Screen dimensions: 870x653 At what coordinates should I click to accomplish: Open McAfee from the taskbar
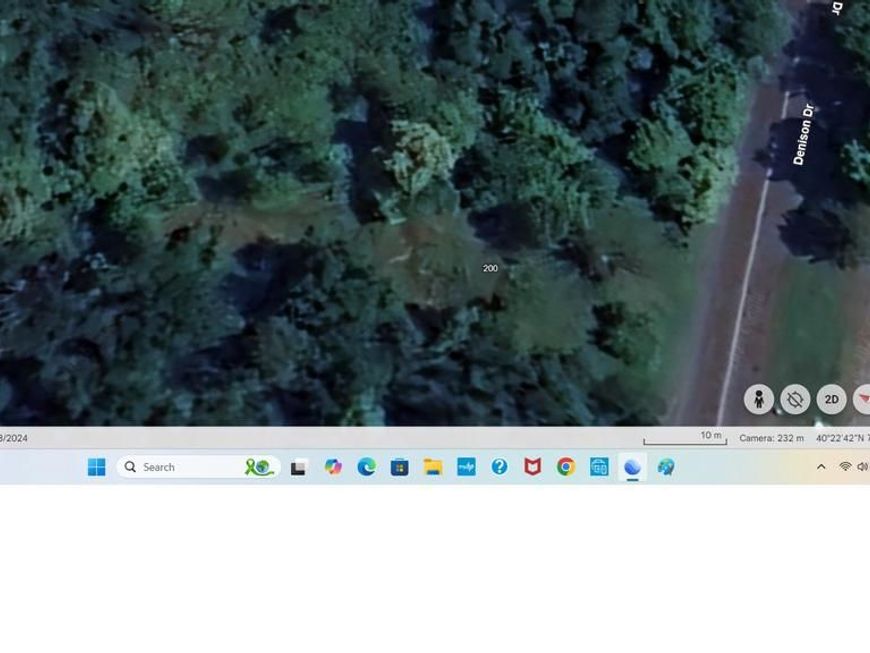coord(533,467)
